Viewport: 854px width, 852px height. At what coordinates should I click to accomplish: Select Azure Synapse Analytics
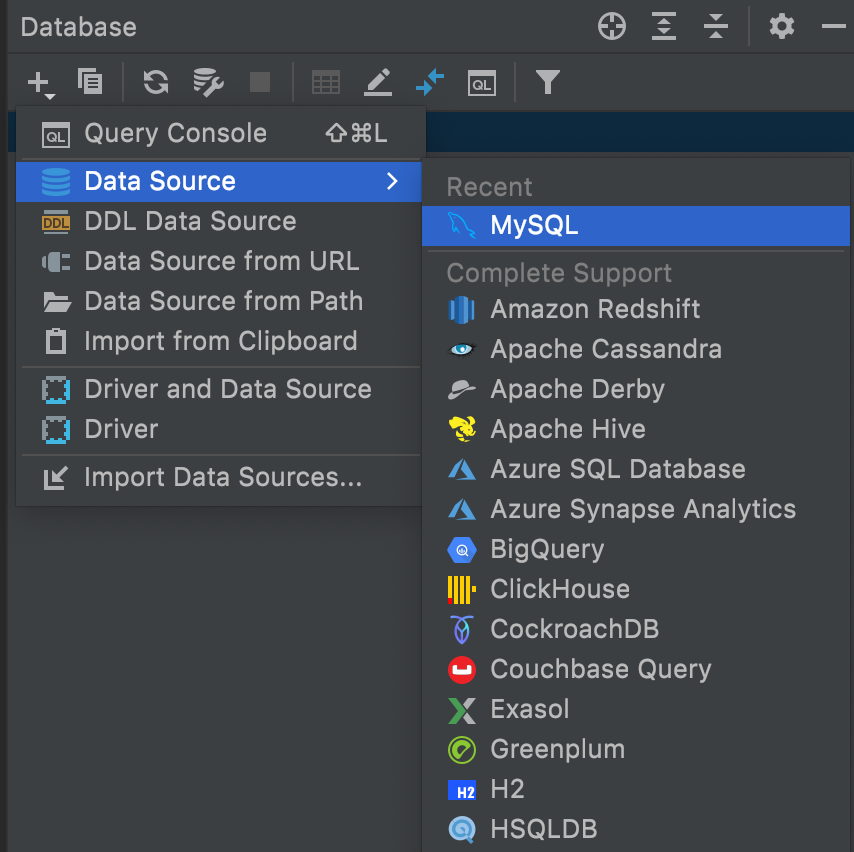pyautogui.click(x=636, y=509)
